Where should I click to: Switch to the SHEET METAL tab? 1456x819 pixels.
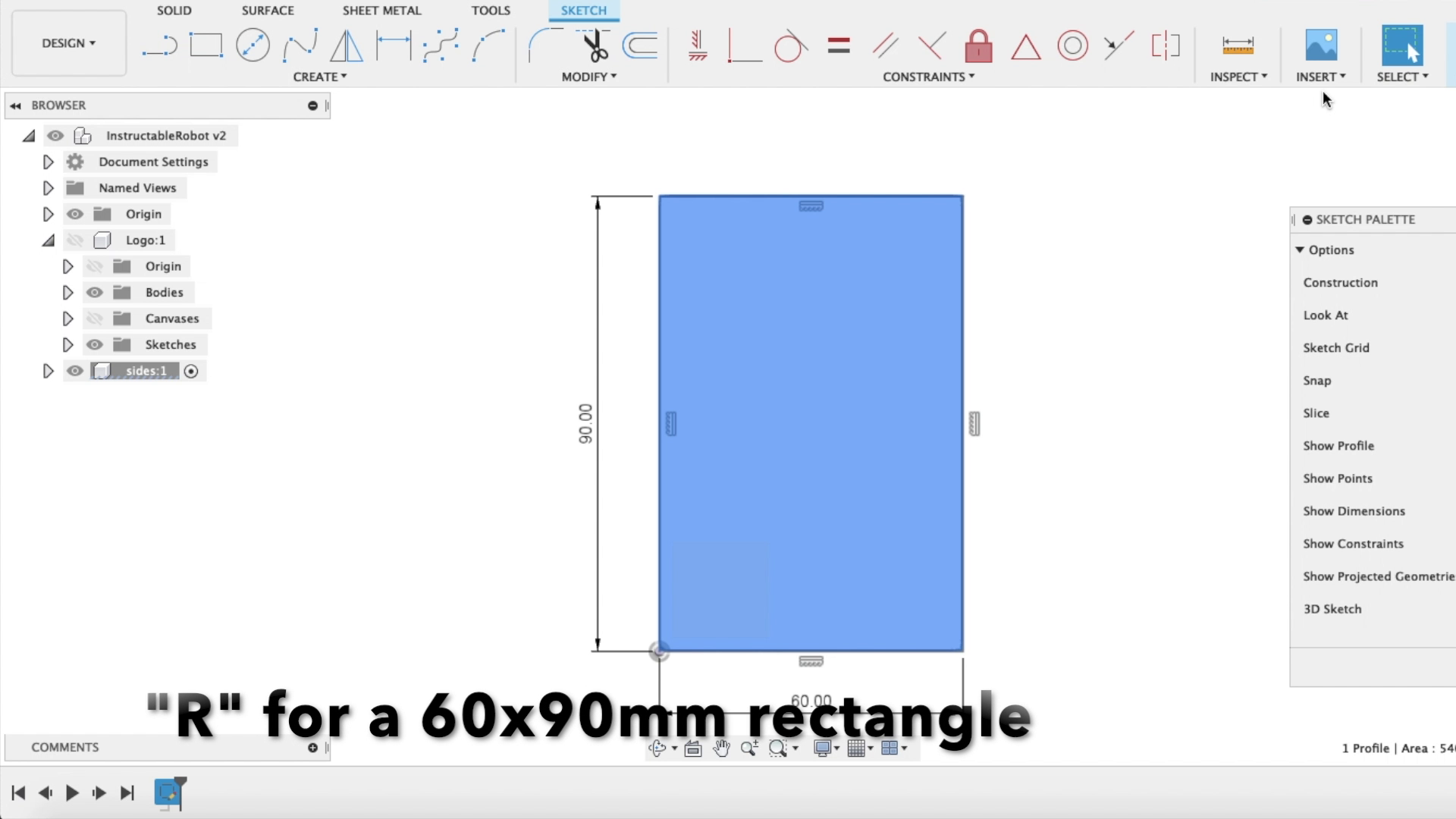381,11
